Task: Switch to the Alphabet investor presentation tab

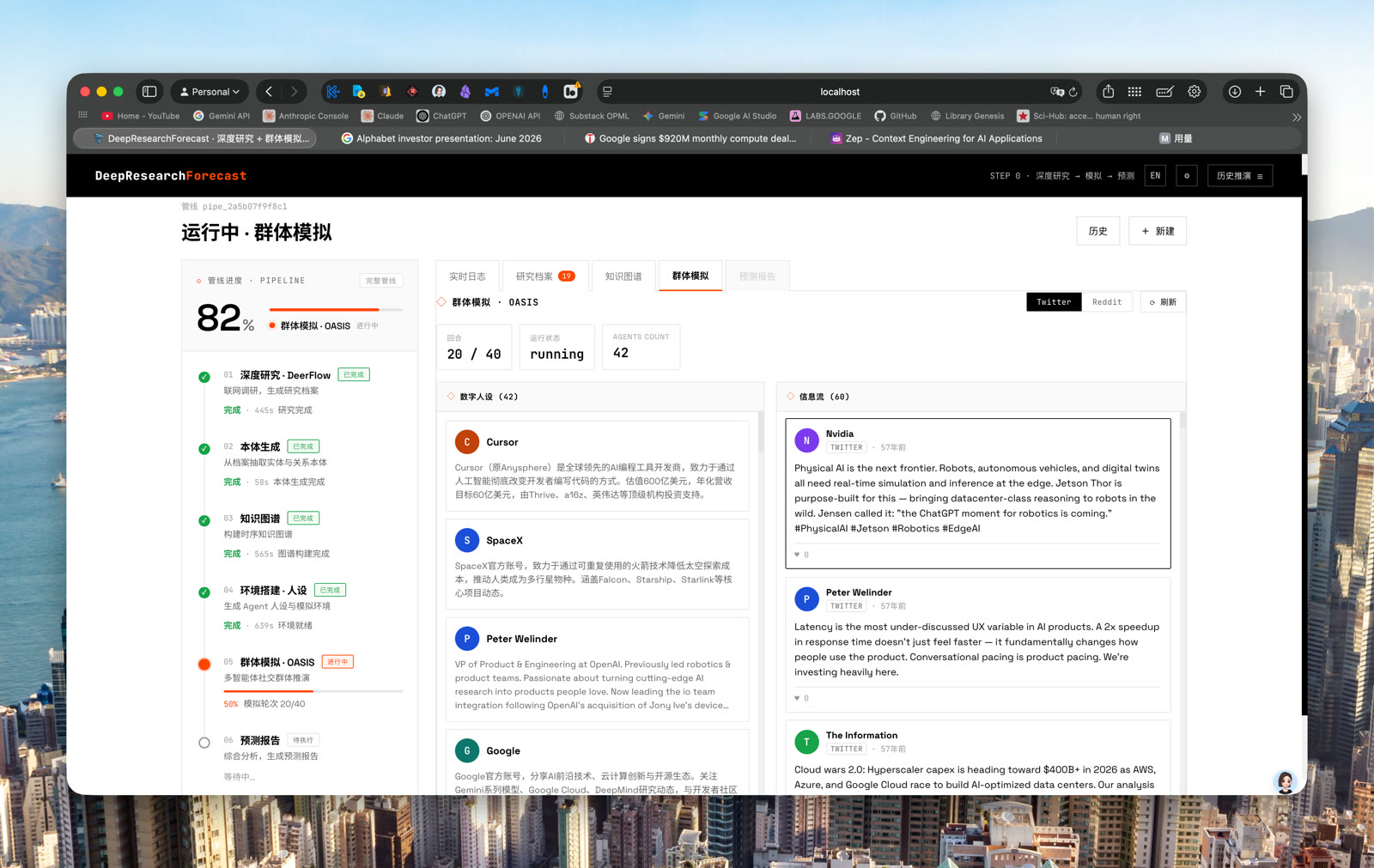Action: (x=441, y=138)
